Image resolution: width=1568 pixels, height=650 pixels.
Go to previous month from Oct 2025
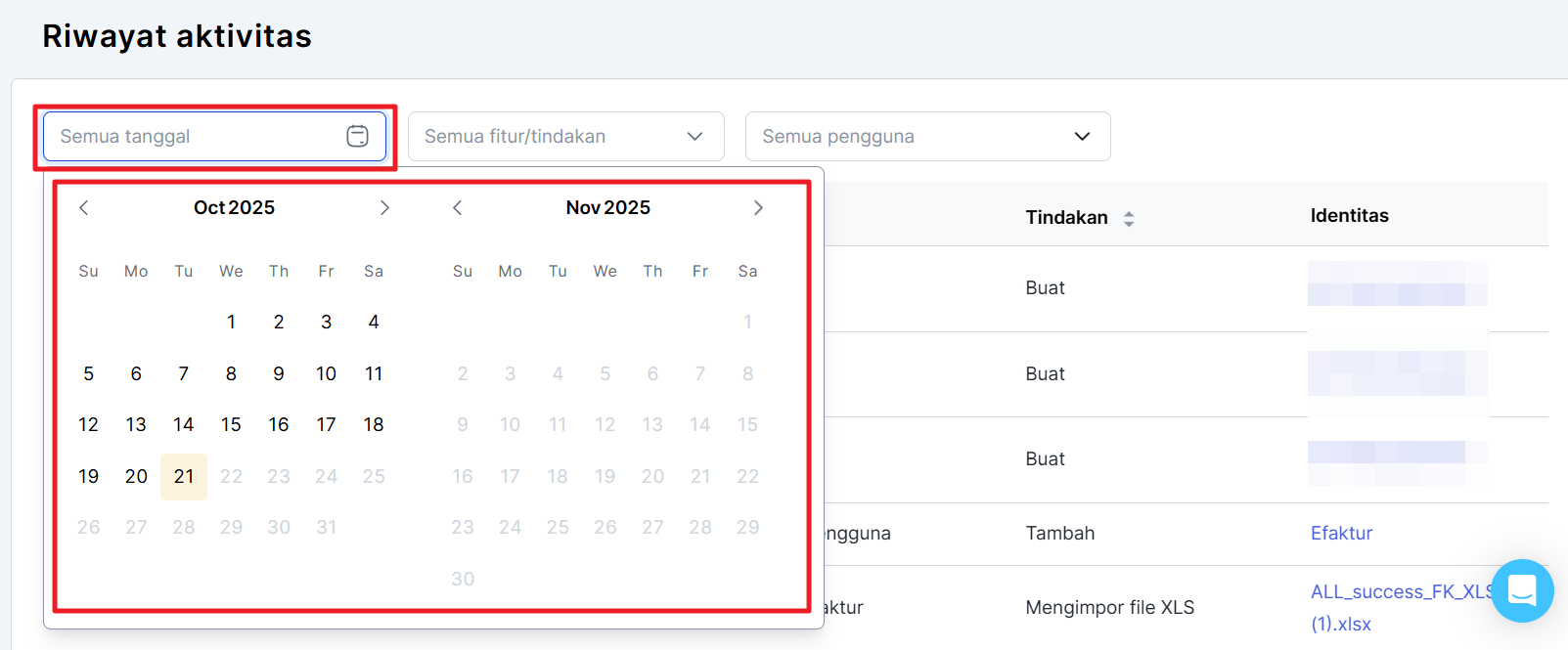coord(84,208)
